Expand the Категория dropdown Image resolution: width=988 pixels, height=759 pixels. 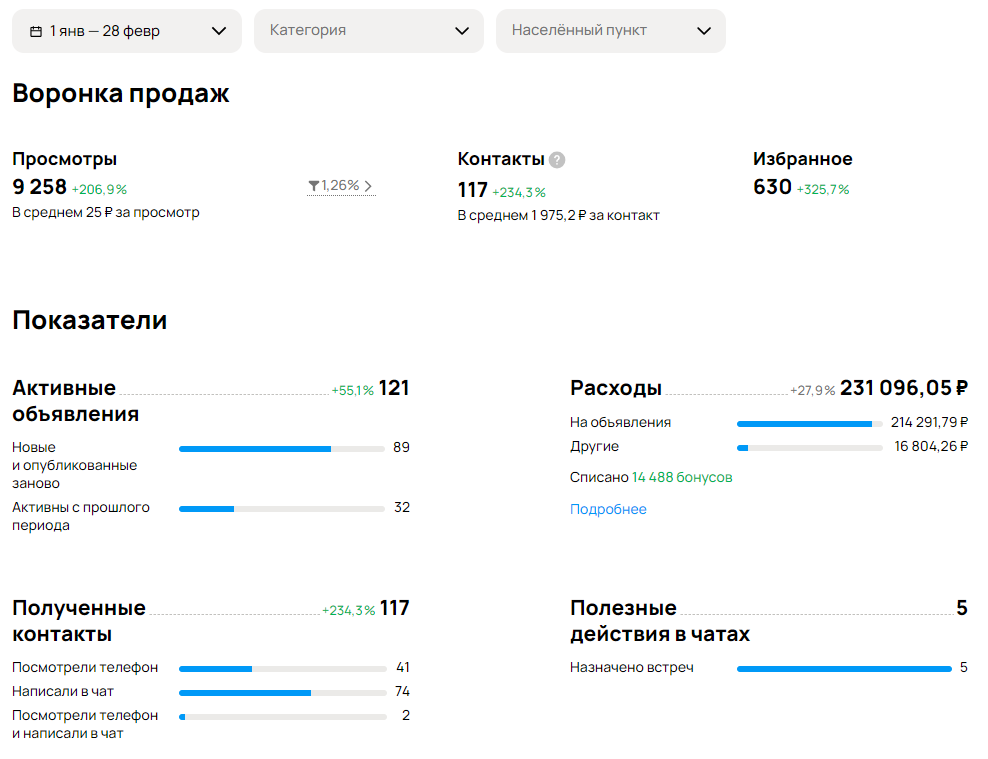369,31
